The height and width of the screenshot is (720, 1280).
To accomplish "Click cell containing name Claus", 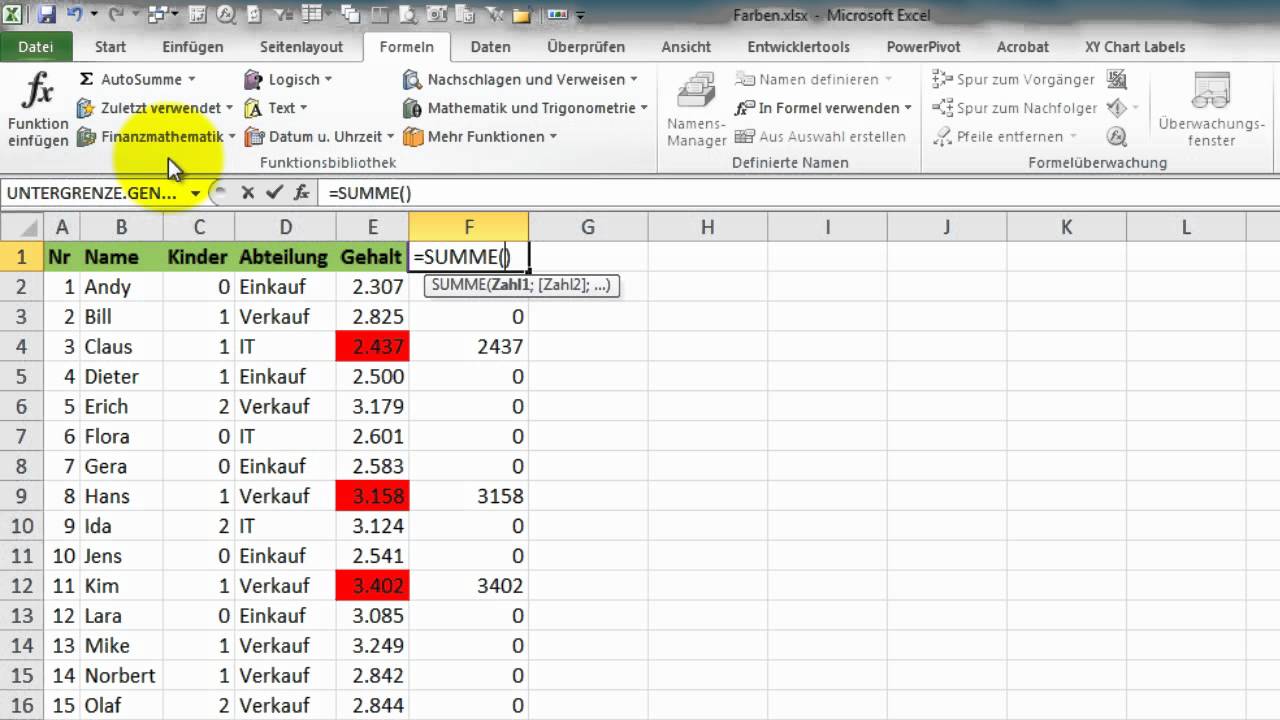I will (x=122, y=347).
